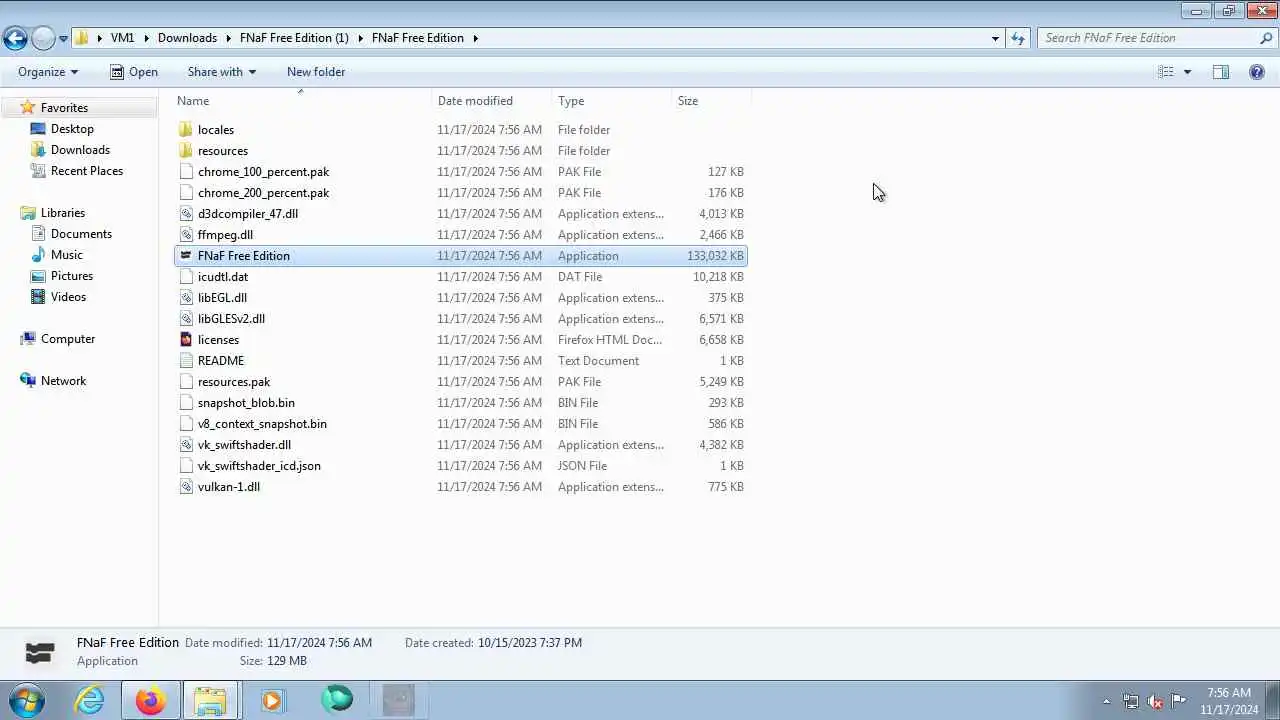
Task: Open Network in navigation pane
Action: pos(63,381)
